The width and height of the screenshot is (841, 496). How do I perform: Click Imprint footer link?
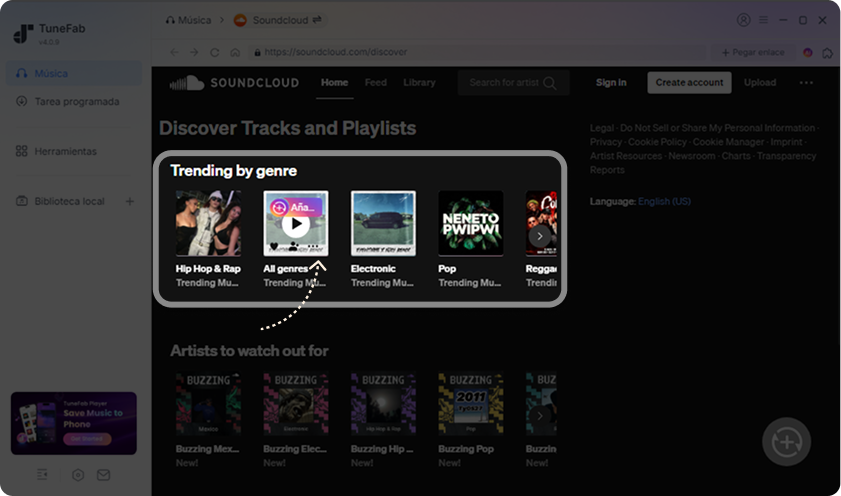786,142
